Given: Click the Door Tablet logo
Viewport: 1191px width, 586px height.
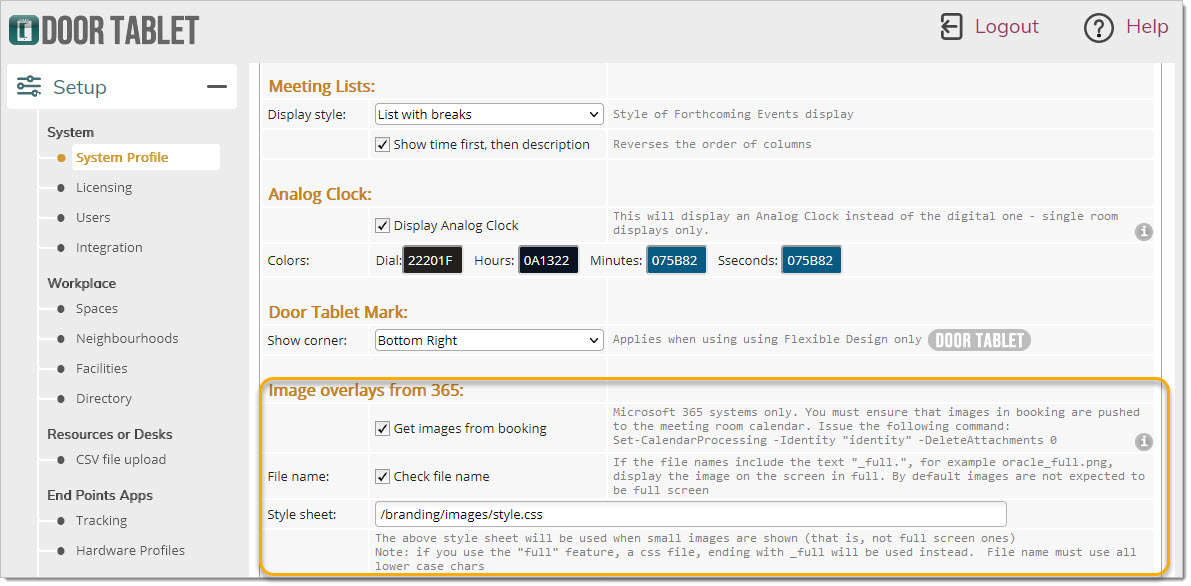Looking at the screenshot, I should [104, 29].
